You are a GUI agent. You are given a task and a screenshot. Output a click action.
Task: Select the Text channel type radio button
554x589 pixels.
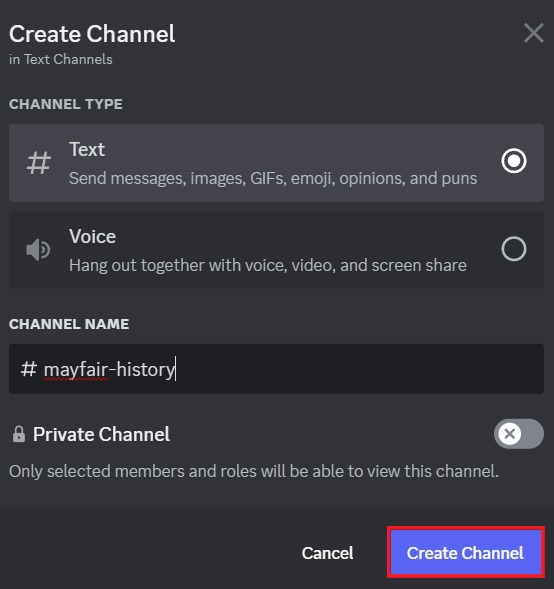click(513, 161)
